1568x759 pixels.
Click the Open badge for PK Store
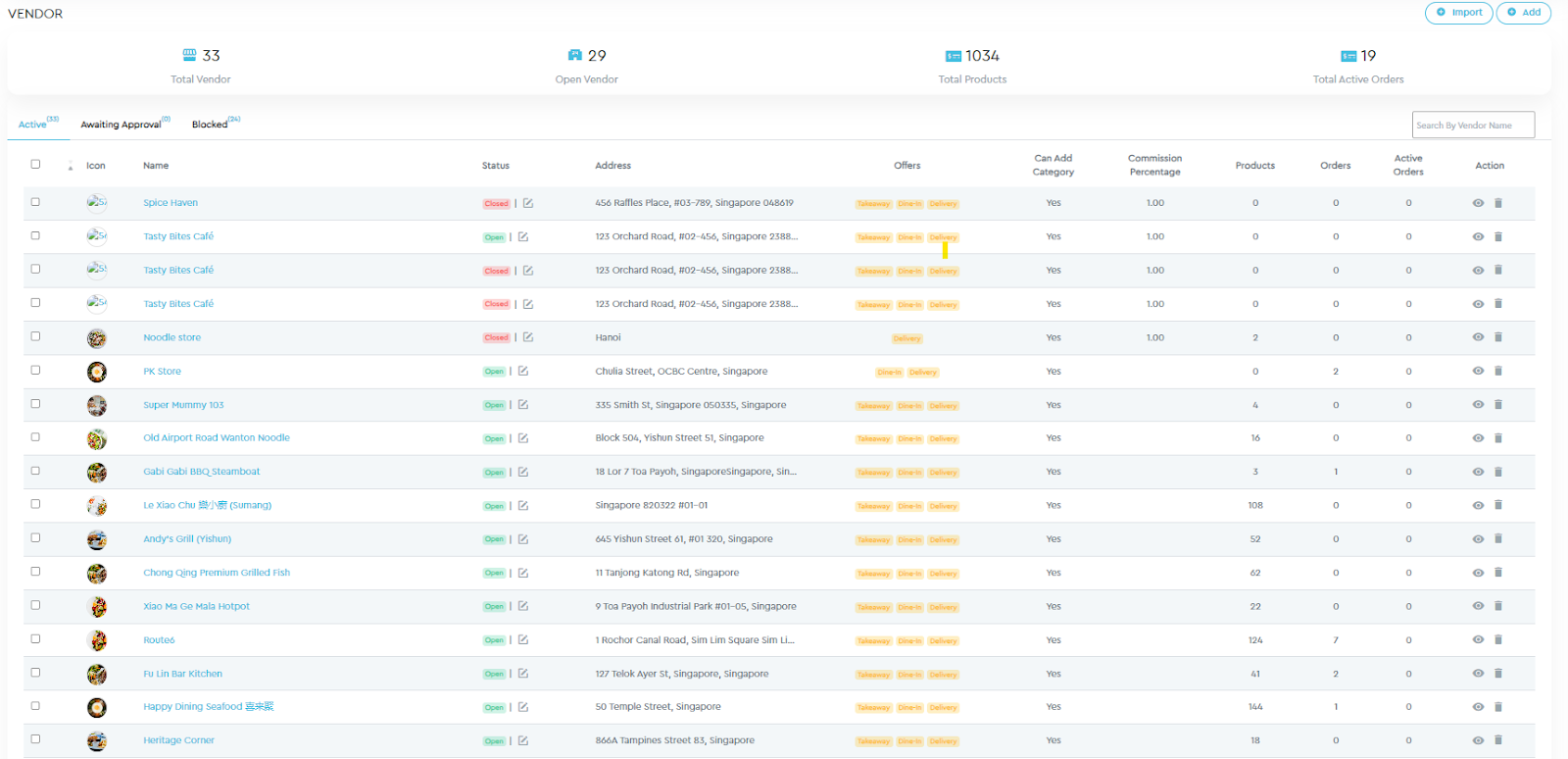point(494,372)
